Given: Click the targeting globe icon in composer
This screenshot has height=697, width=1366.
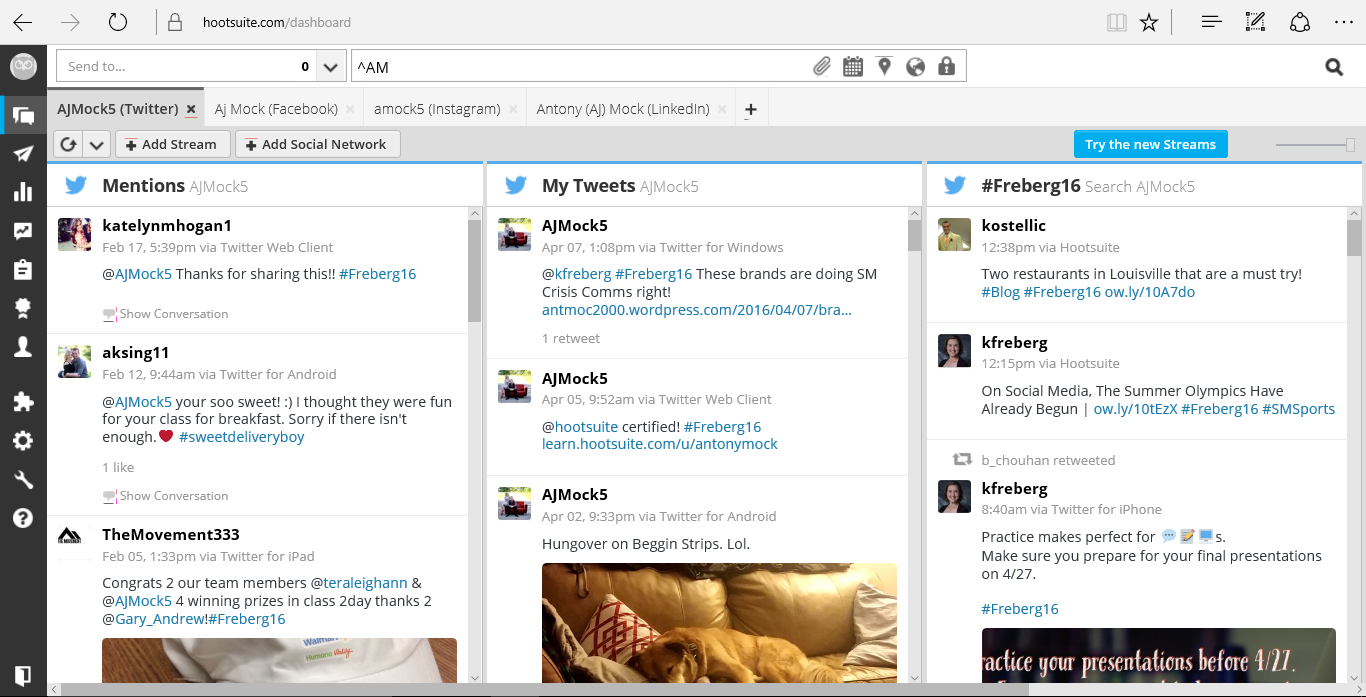Looking at the screenshot, I should pos(915,67).
